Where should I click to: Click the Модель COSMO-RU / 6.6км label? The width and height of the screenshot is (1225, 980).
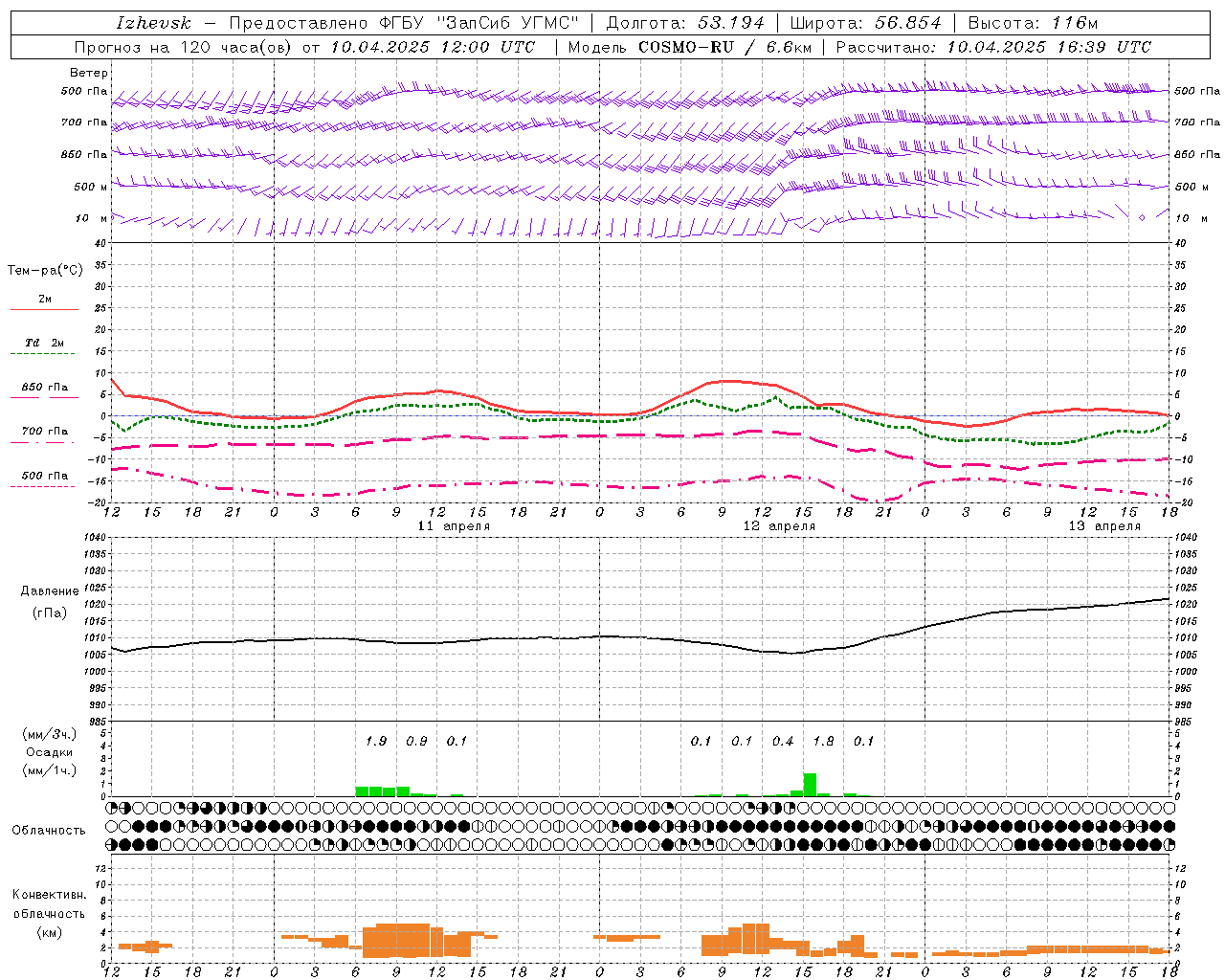click(689, 47)
